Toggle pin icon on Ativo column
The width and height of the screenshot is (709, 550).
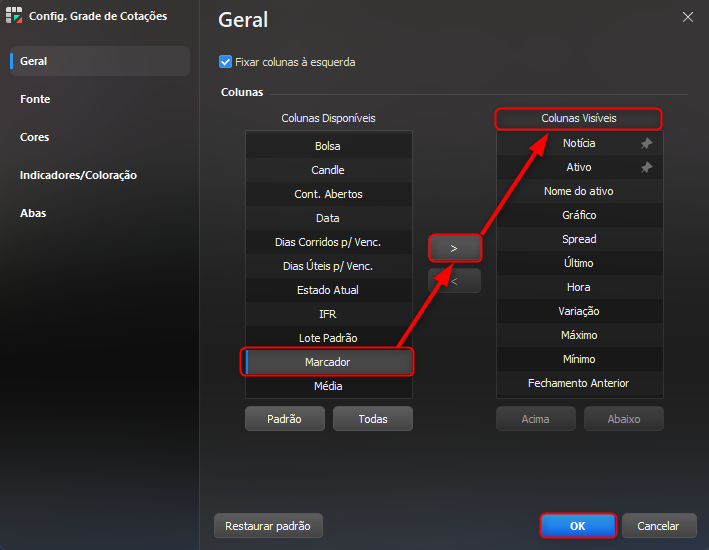[x=647, y=167]
